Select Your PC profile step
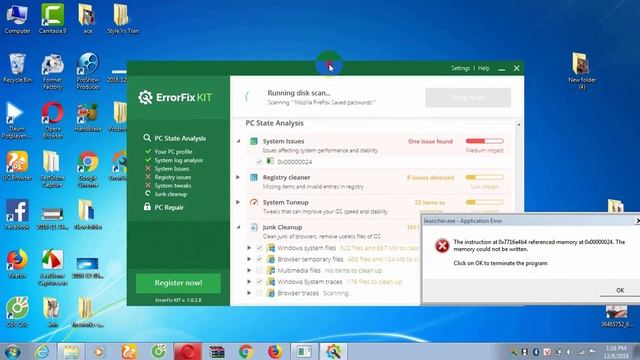640x360 pixels. click(173, 151)
